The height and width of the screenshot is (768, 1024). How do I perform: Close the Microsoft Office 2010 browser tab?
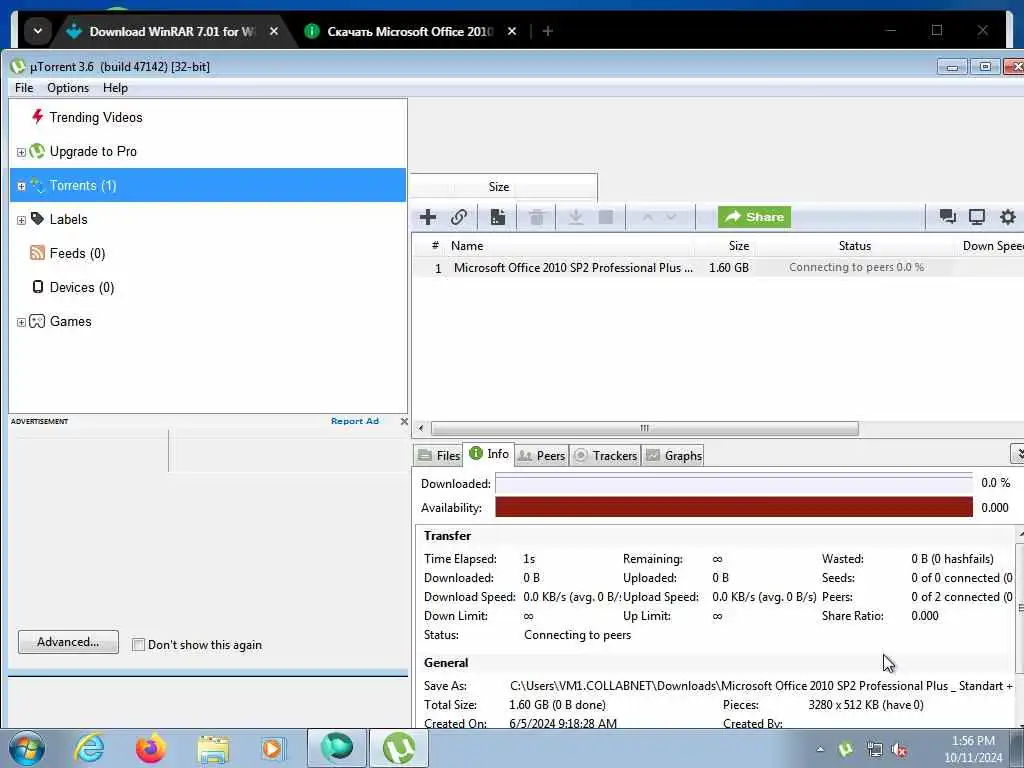(x=512, y=31)
